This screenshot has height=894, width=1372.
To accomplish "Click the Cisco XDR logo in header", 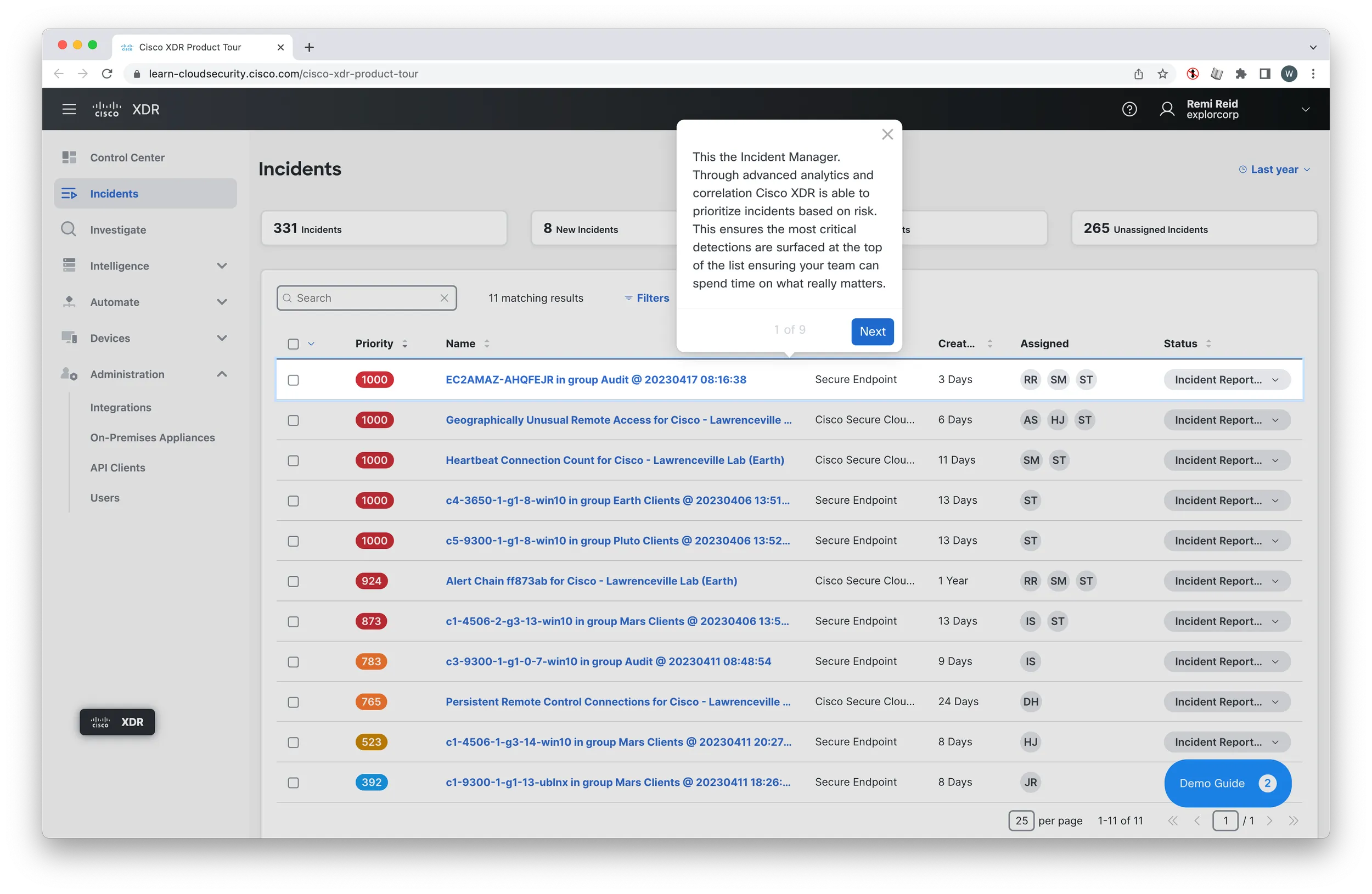I will [x=126, y=109].
